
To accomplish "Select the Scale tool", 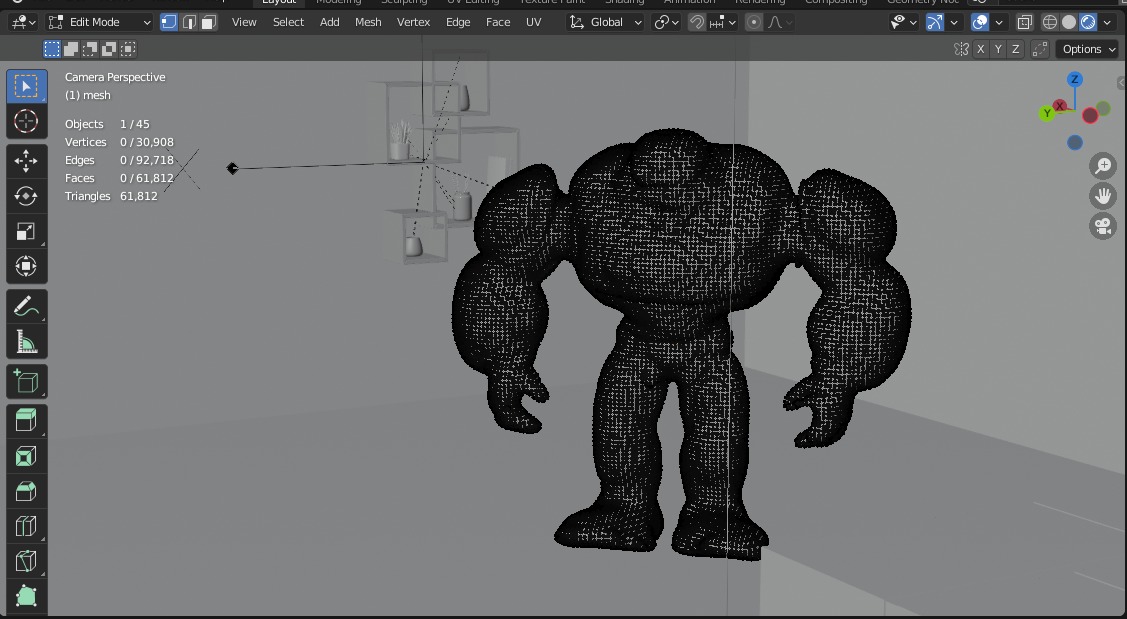I will point(27,231).
